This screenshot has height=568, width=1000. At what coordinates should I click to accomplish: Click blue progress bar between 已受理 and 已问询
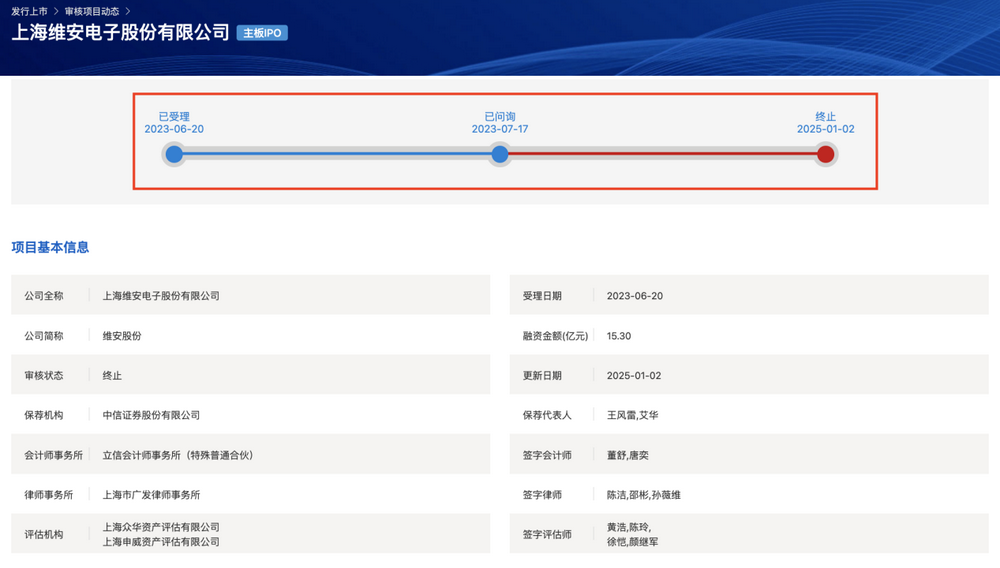tap(337, 154)
